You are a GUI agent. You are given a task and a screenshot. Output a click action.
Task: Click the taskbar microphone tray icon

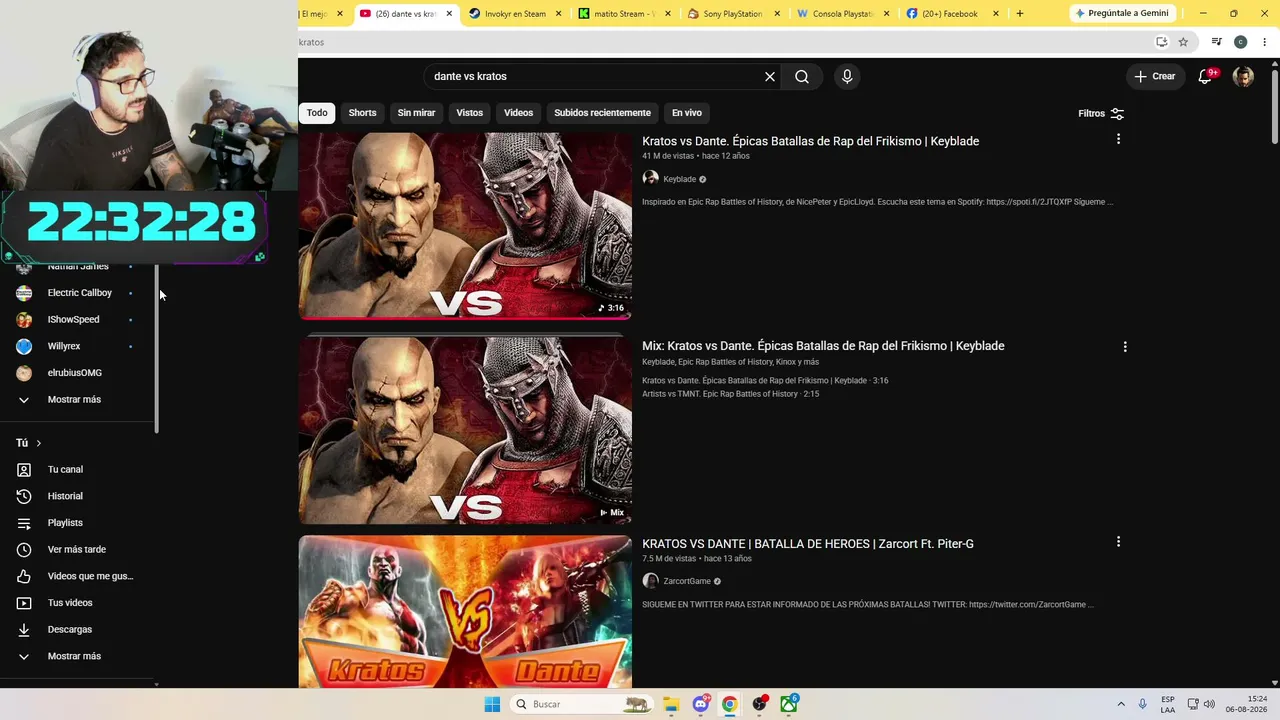pos(1142,704)
